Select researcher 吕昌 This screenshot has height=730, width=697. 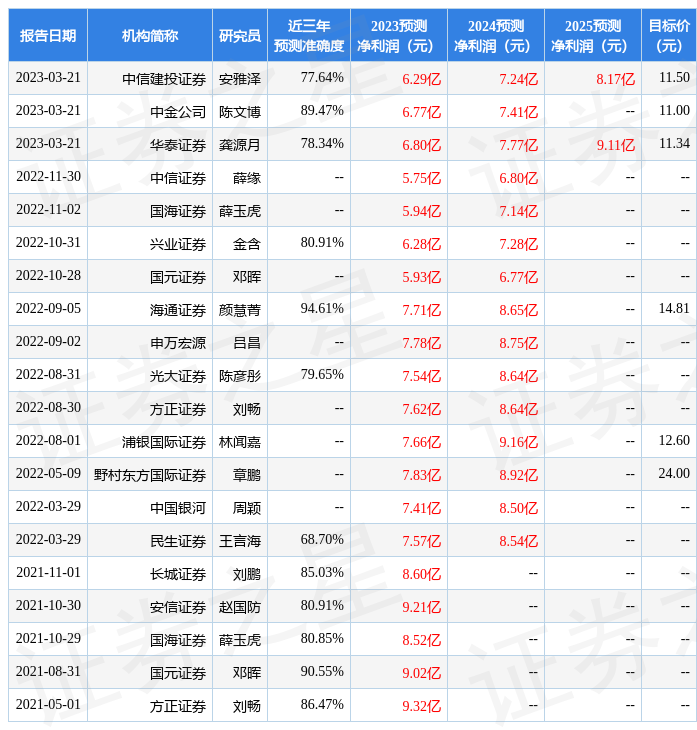(x=247, y=343)
